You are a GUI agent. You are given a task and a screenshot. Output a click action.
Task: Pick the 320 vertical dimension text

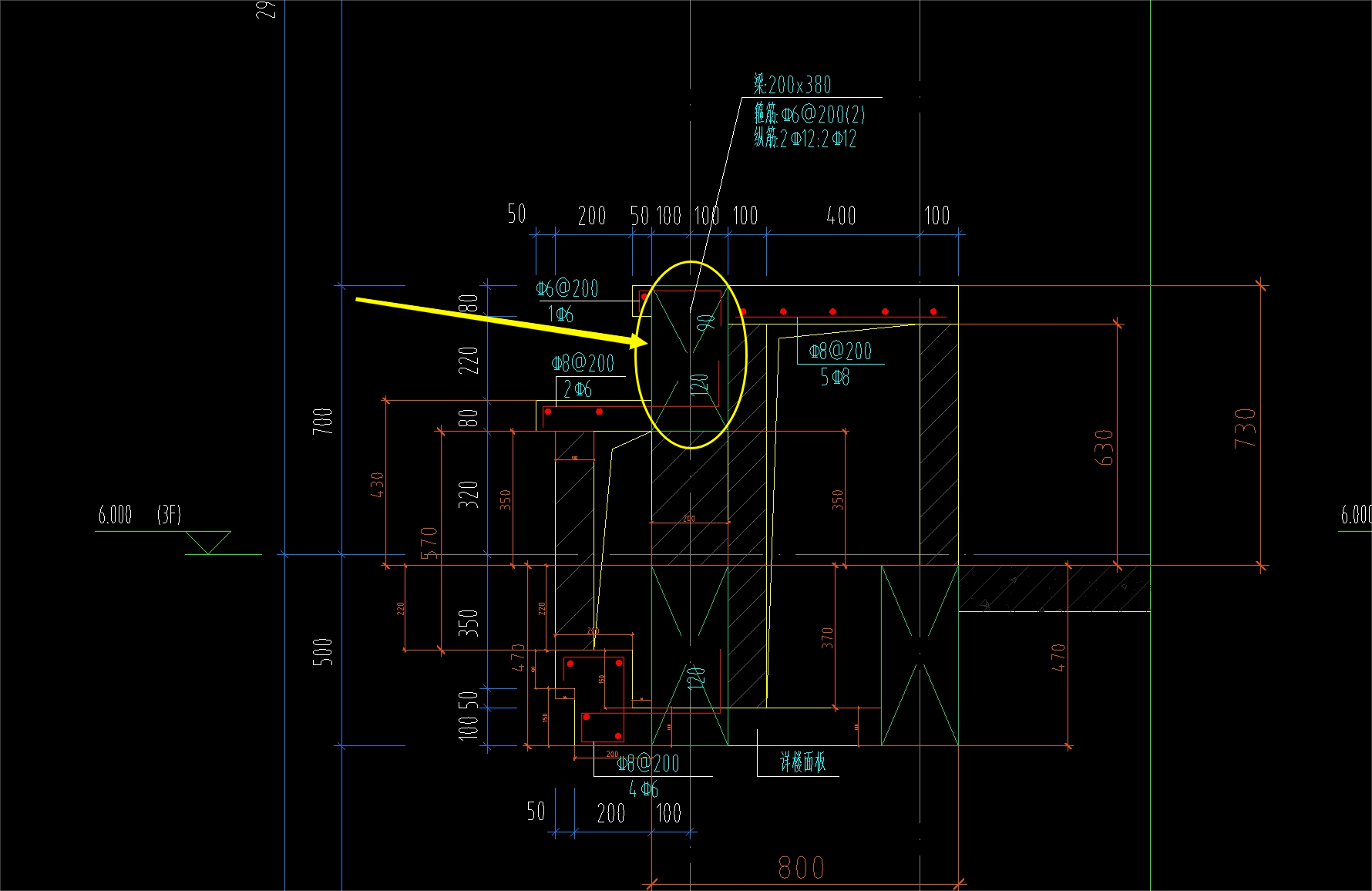469,494
